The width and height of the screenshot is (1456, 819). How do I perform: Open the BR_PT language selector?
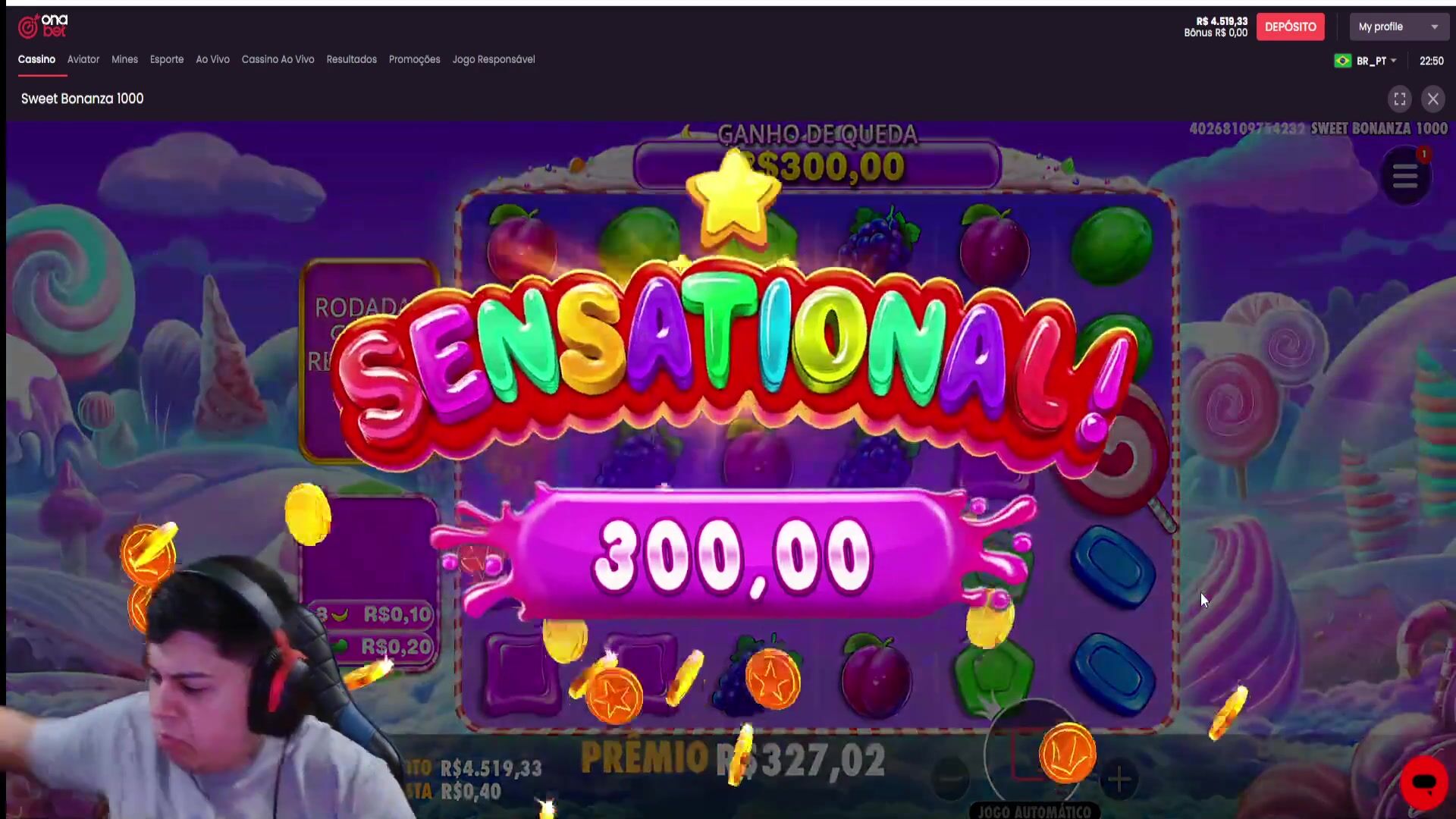pyautogui.click(x=1376, y=61)
